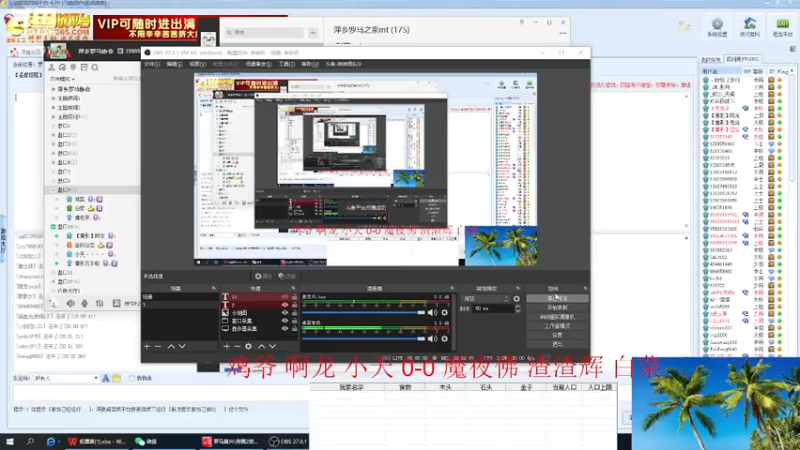
Task: Open source properties gear in Sources toolbar
Action: (248, 346)
